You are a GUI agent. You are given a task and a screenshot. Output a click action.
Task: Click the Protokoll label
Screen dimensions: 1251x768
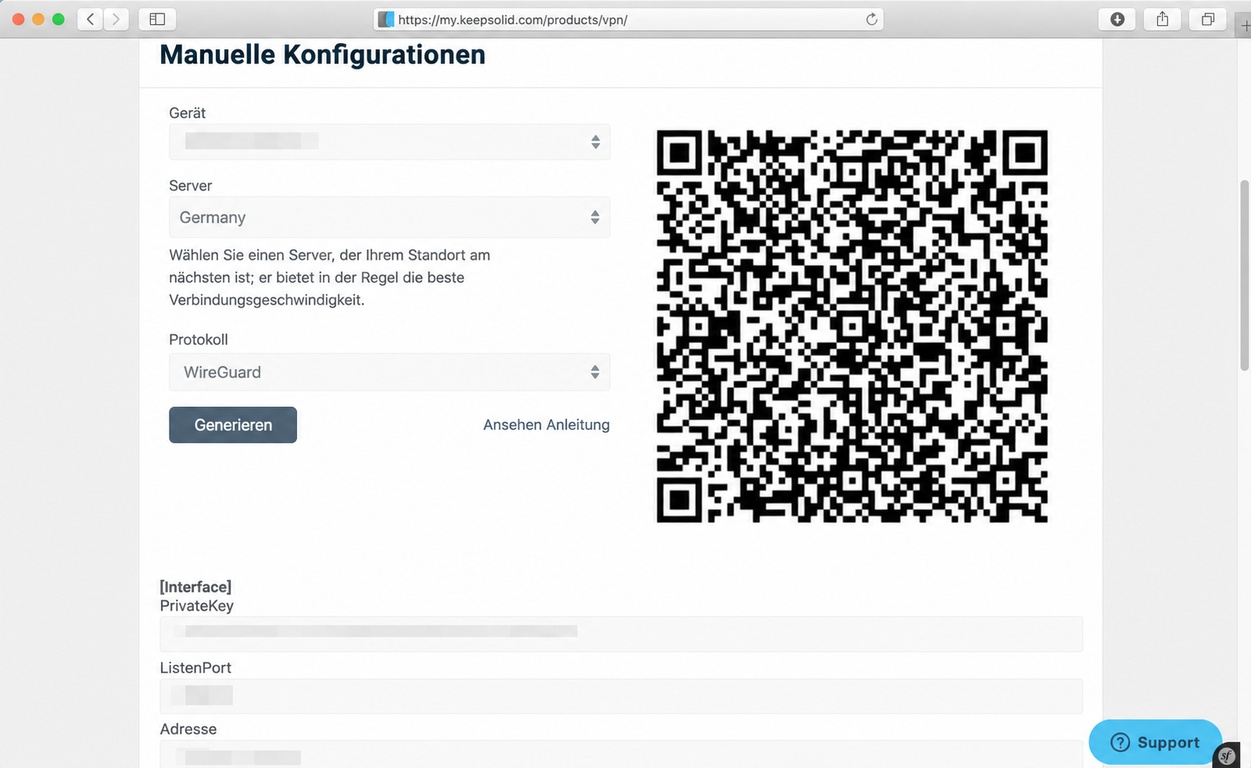(x=198, y=340)
